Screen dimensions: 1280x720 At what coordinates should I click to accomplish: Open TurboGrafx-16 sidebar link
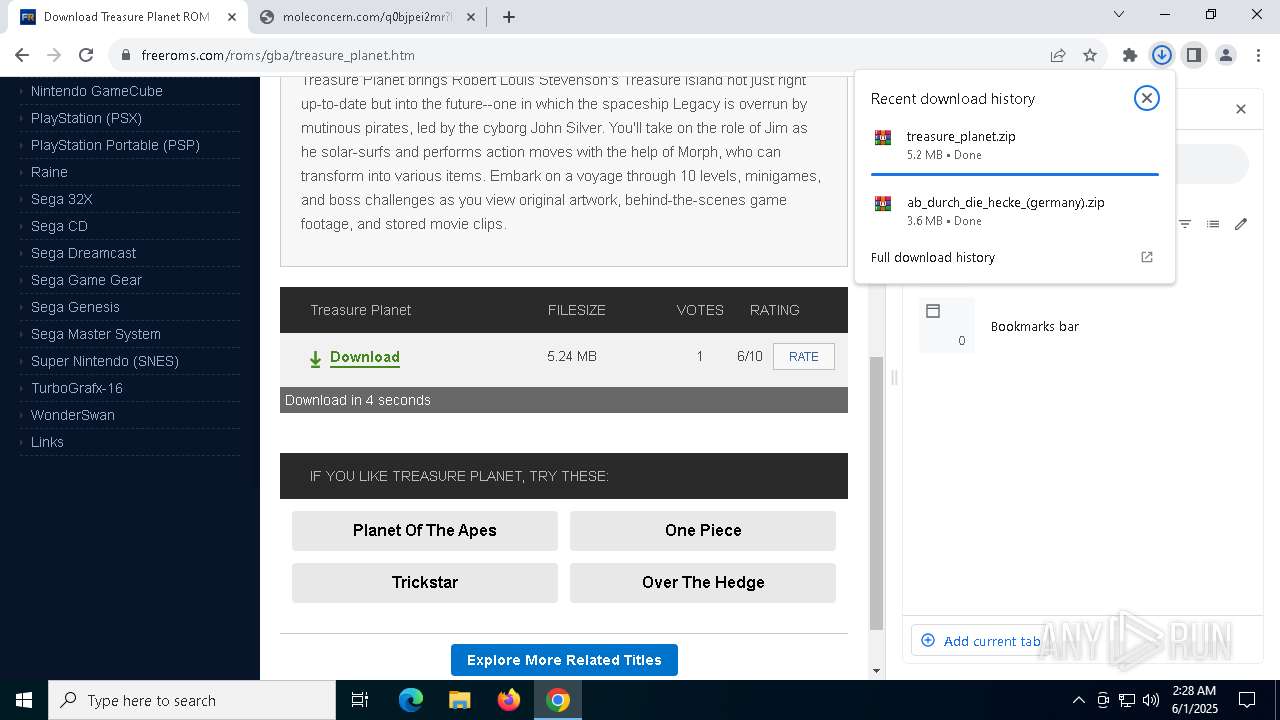pos(77,388)
